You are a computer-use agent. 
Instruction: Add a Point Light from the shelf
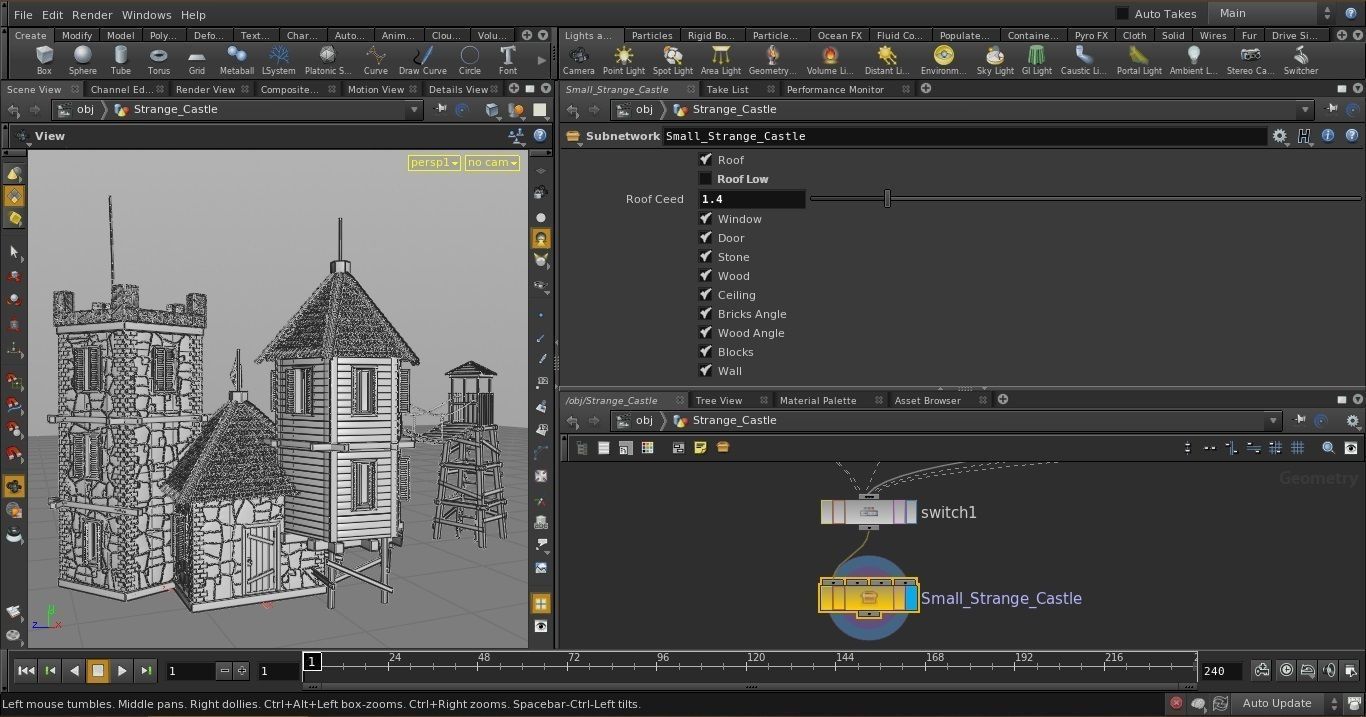(624, 59)
